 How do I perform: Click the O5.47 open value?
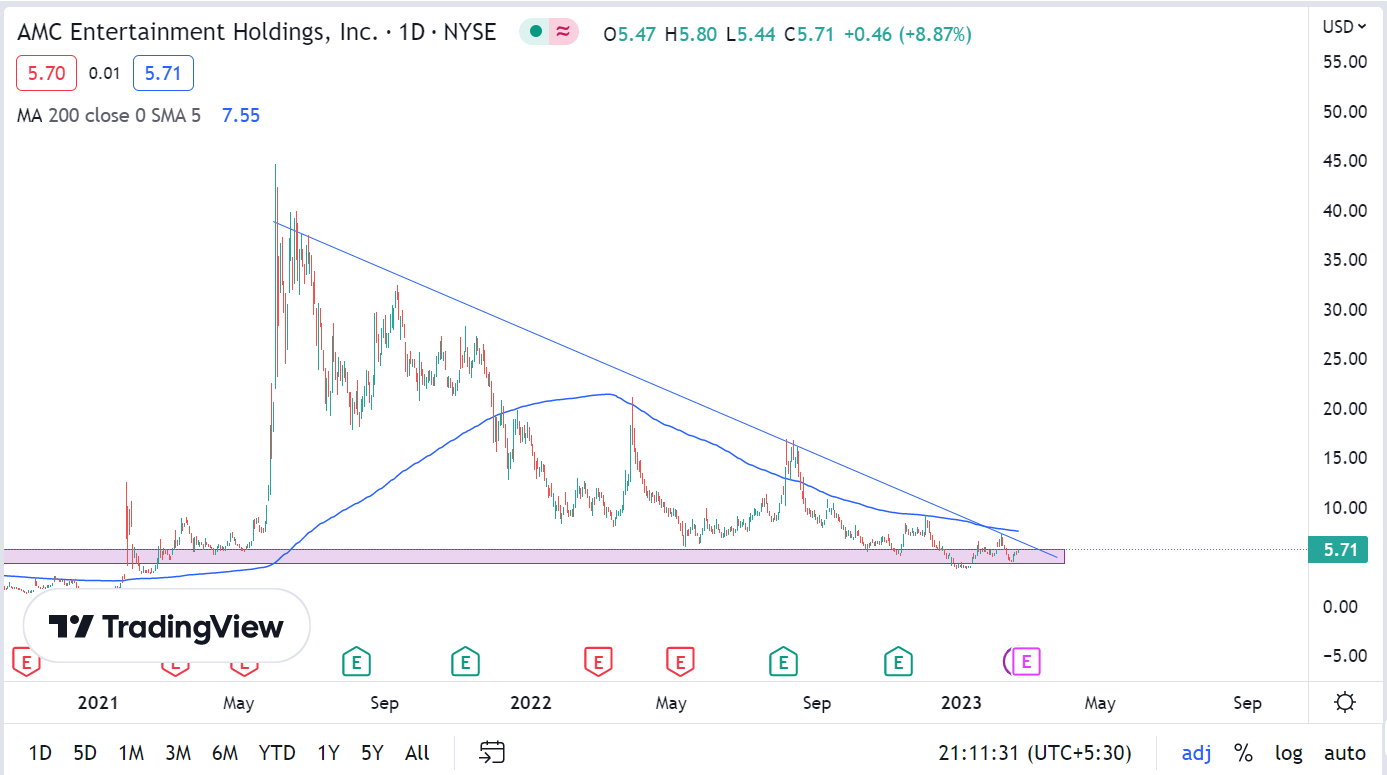[631, 34]
